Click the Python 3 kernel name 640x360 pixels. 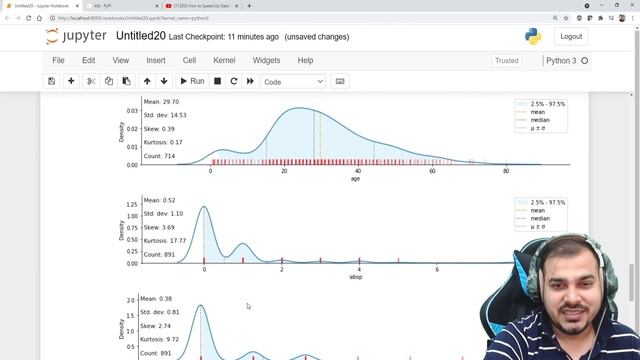(561, 61)
